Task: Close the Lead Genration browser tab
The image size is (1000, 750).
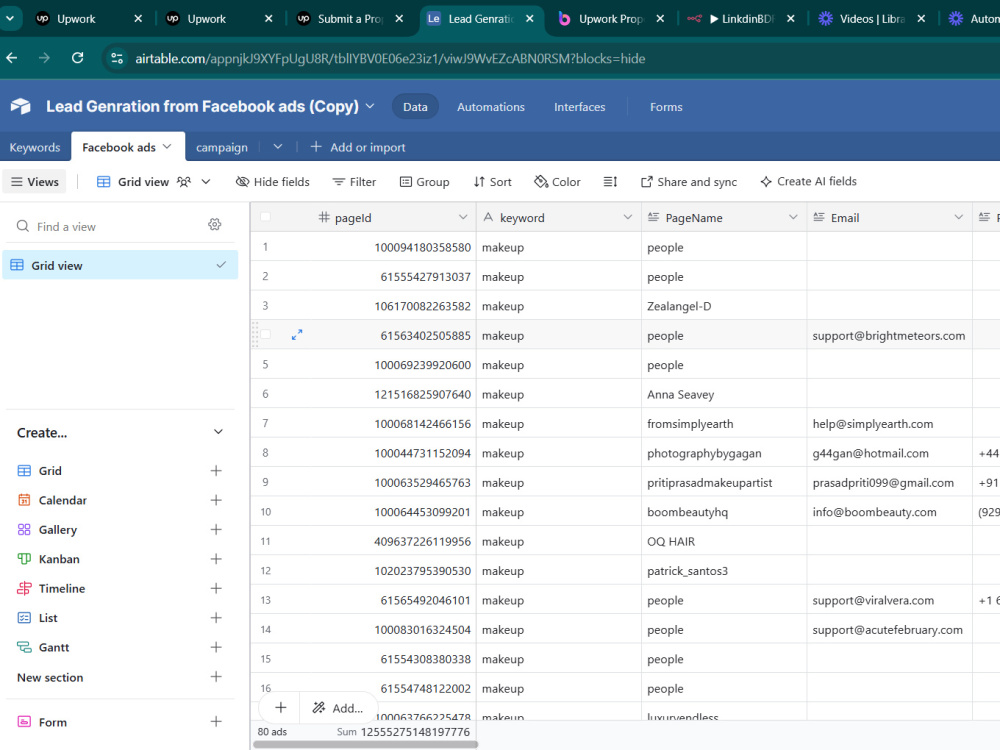Action: (529, 18)
